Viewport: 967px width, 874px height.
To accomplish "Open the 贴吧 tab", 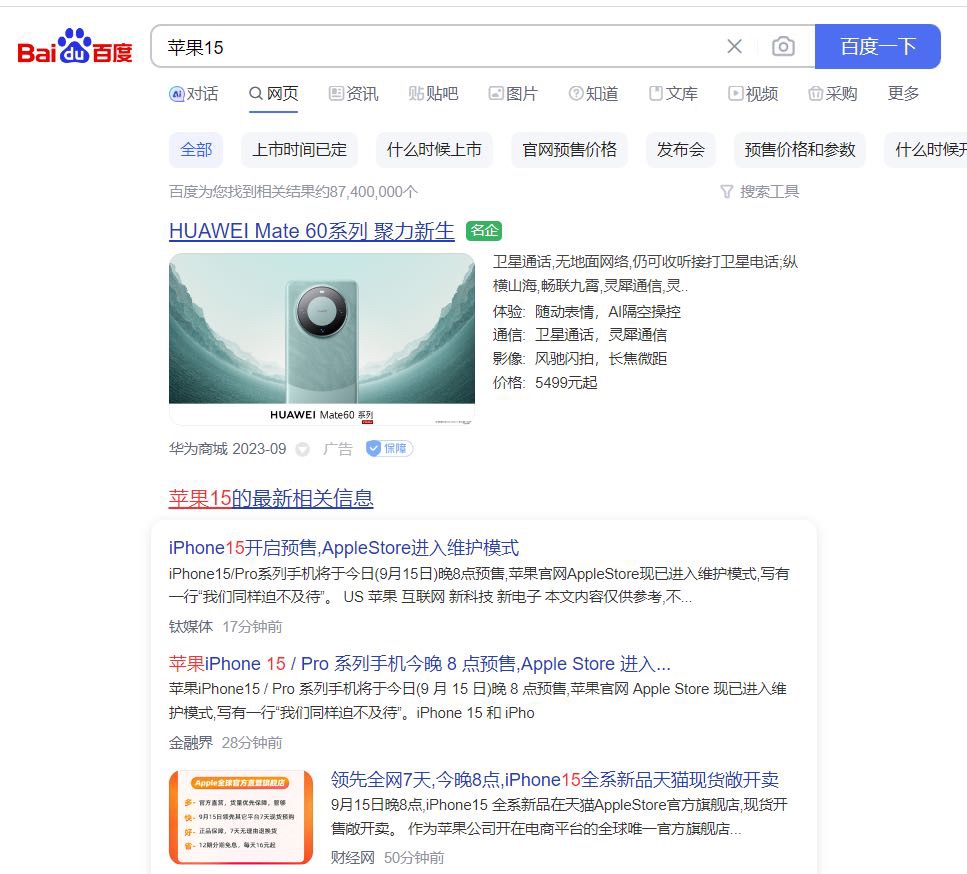I will pyautogui.click(x=434, y=94).
